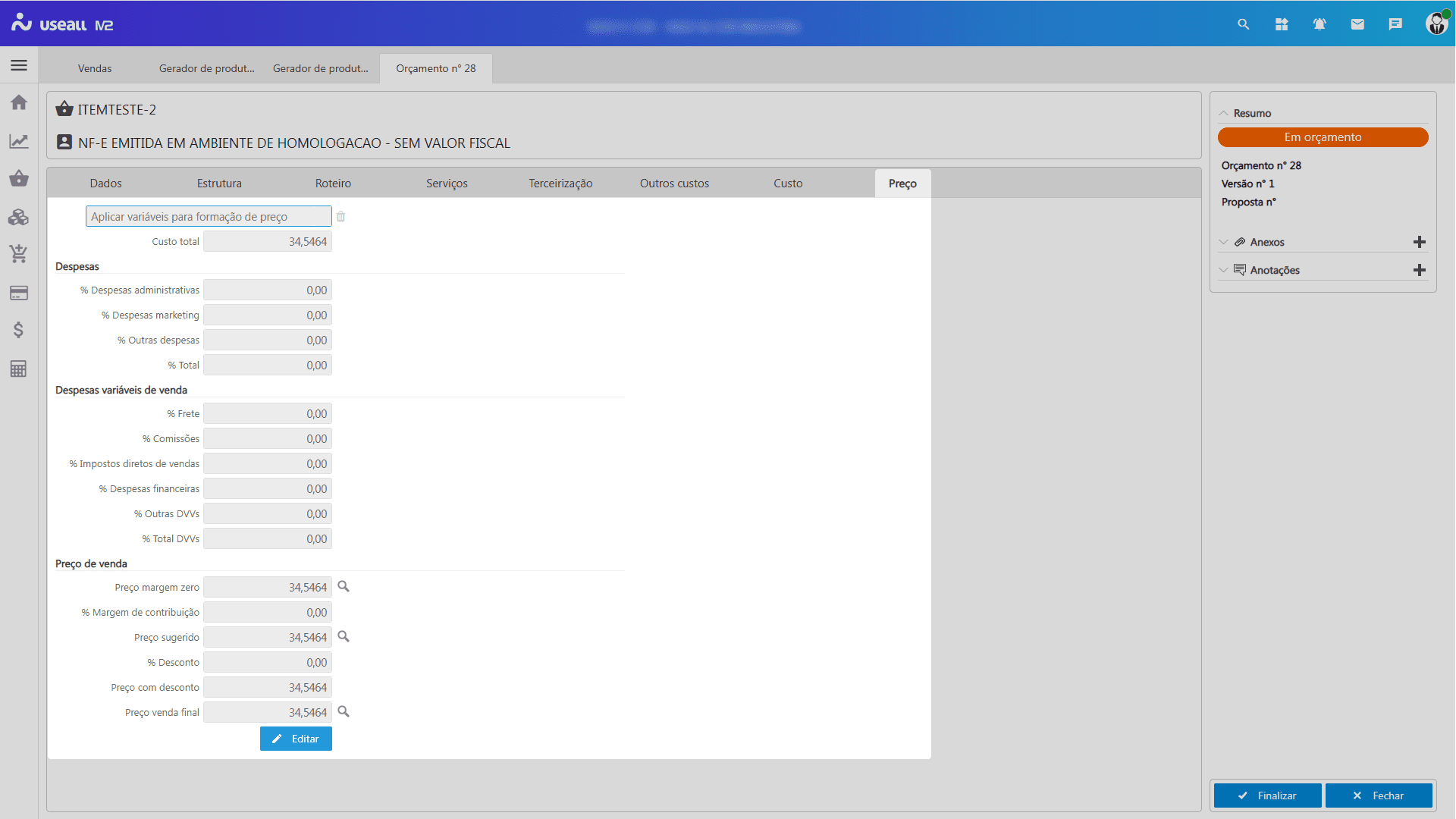This screenshot has height=819, width=1456.
Task: Open the mail envelope icon in the header
Action: point(1357,24)
